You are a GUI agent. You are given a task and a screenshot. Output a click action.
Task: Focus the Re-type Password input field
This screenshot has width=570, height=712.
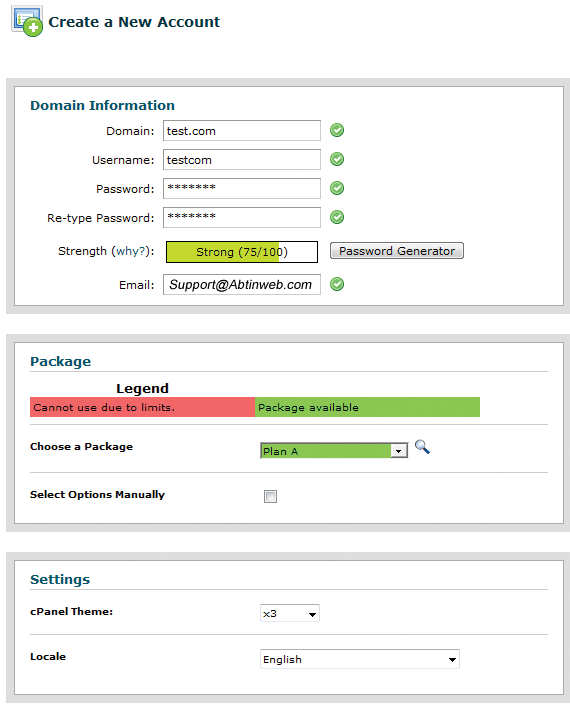(242, 218)
